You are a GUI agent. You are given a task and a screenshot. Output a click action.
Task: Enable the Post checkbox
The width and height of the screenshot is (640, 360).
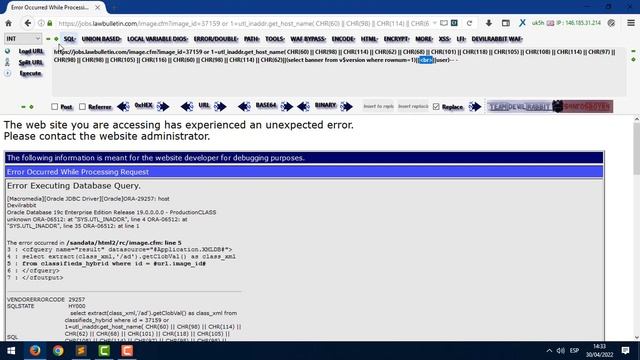click(55, 107)
